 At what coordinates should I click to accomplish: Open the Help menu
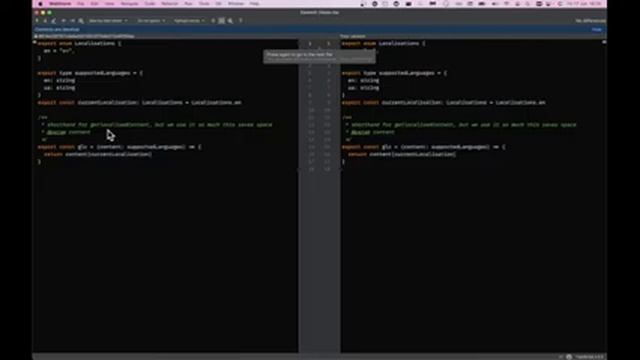pos(255,4)
